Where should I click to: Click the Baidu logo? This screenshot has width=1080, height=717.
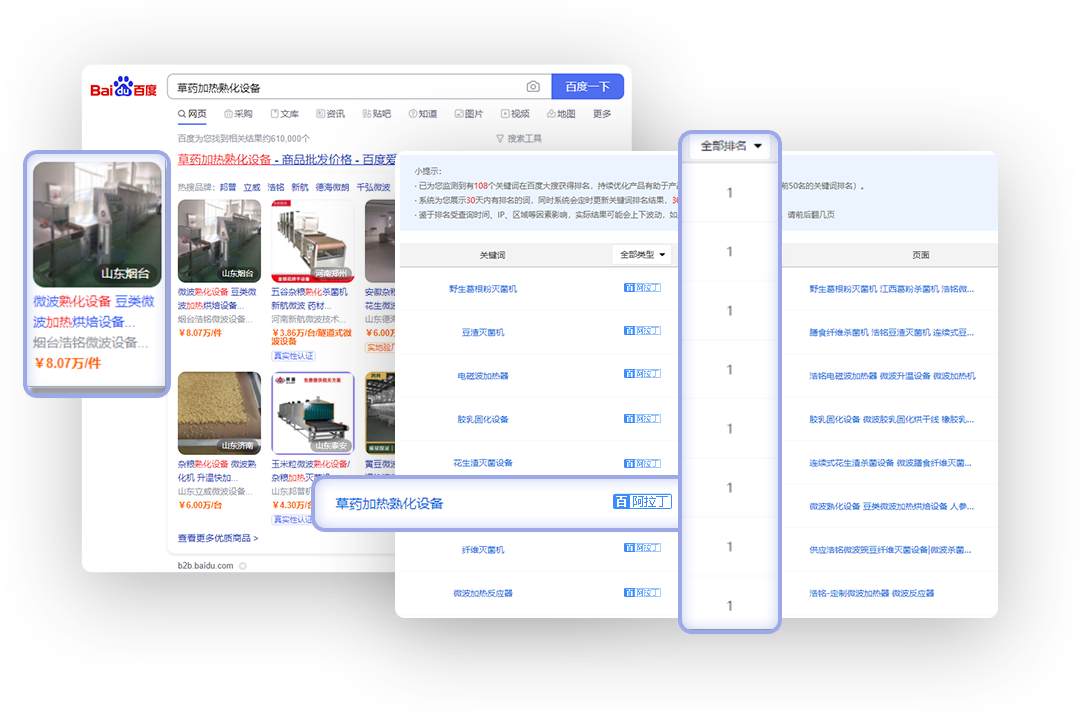(123, 87)
